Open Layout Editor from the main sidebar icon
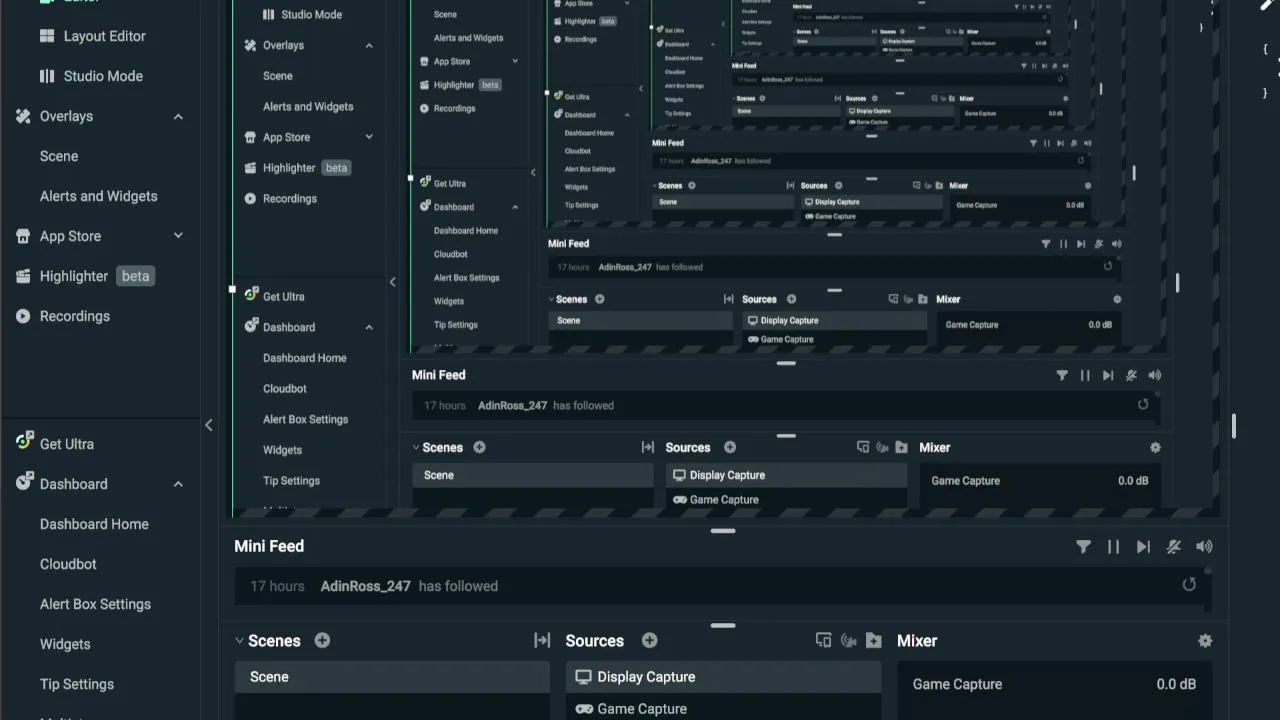Image resolution: width=1280 pixels, height=720 pixels. (x=47, y=36)
